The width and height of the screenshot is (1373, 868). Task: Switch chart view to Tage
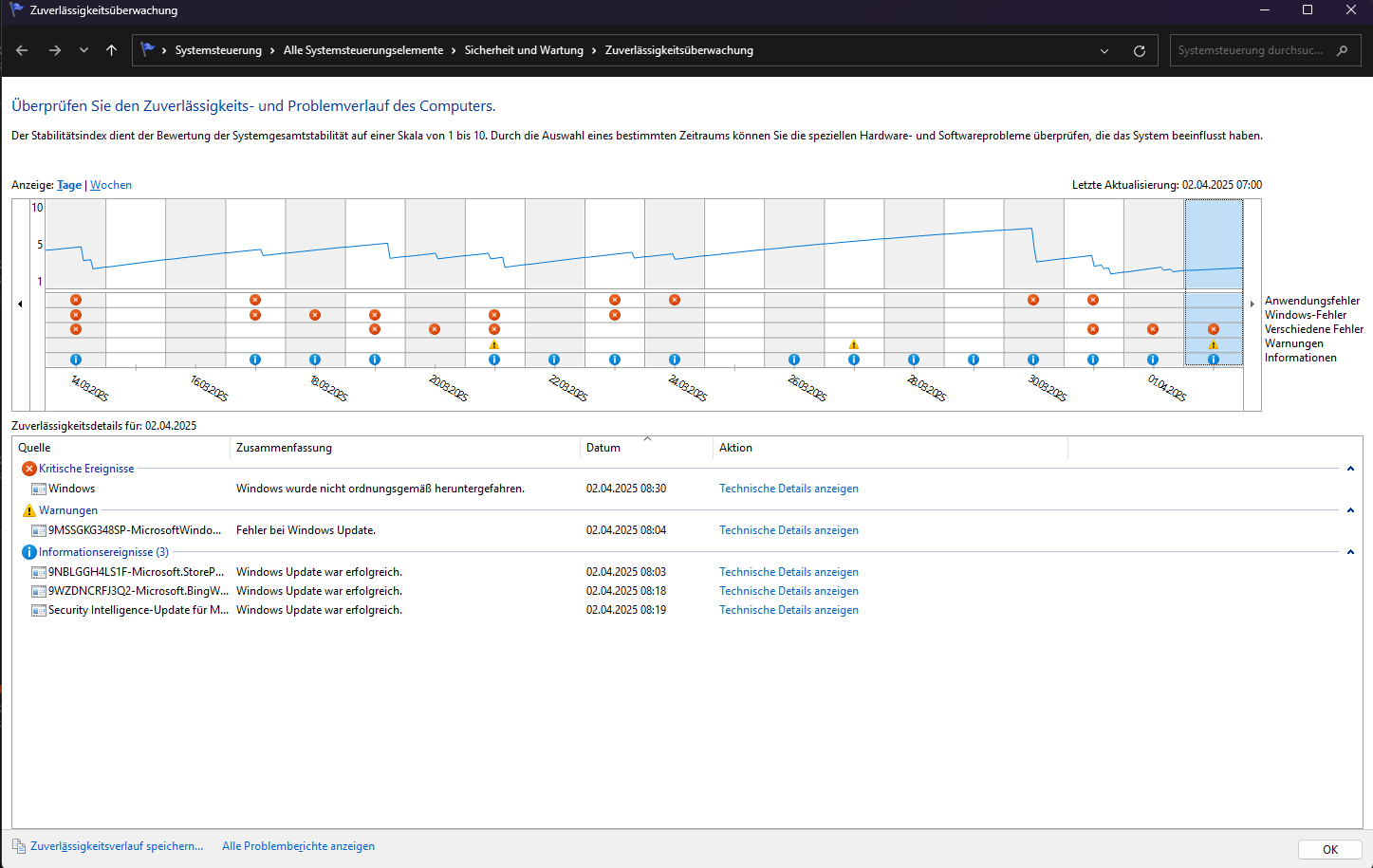click(x=69, y=185)
